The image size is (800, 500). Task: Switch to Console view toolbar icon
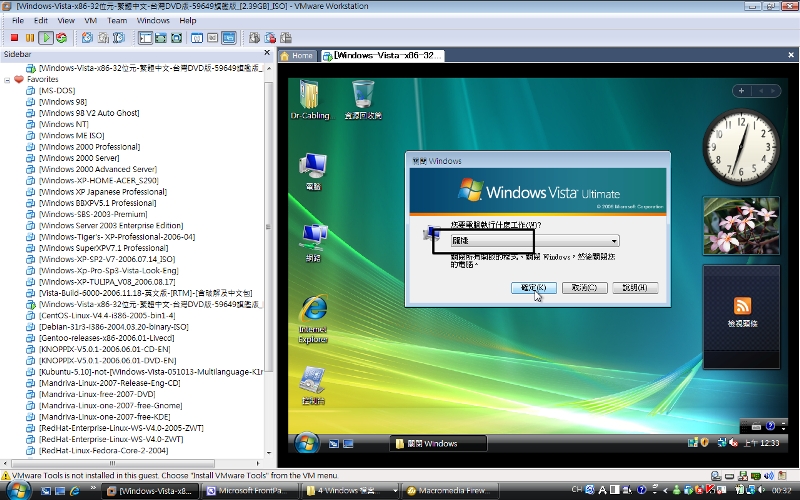point(229,38)
